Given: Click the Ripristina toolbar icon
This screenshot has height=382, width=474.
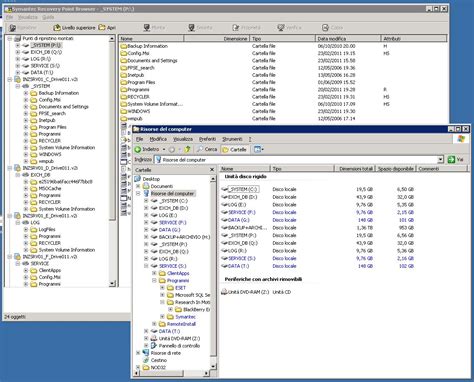Looking at the screenshot, I should coord(13,28).
